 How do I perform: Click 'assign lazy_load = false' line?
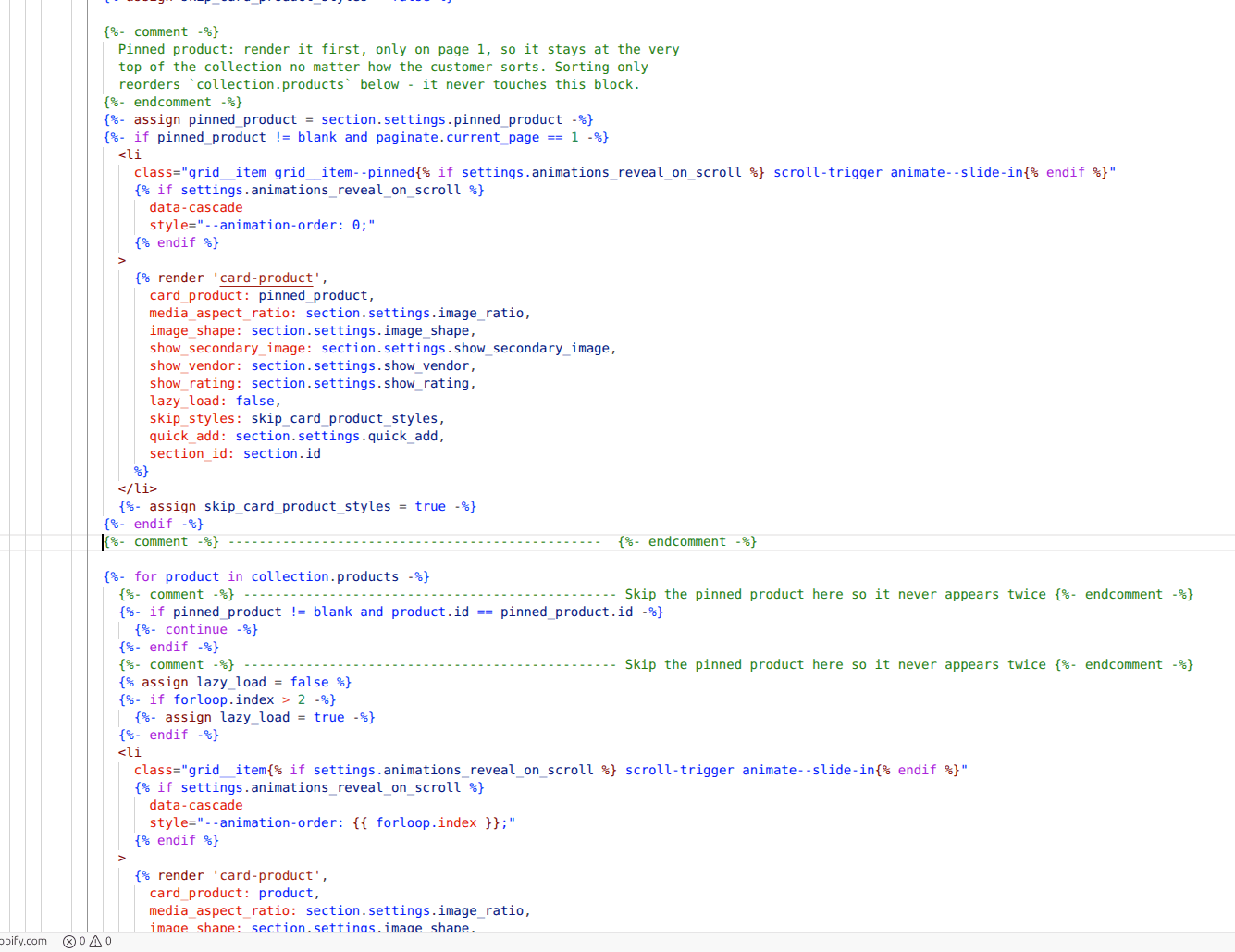(235, 682)
